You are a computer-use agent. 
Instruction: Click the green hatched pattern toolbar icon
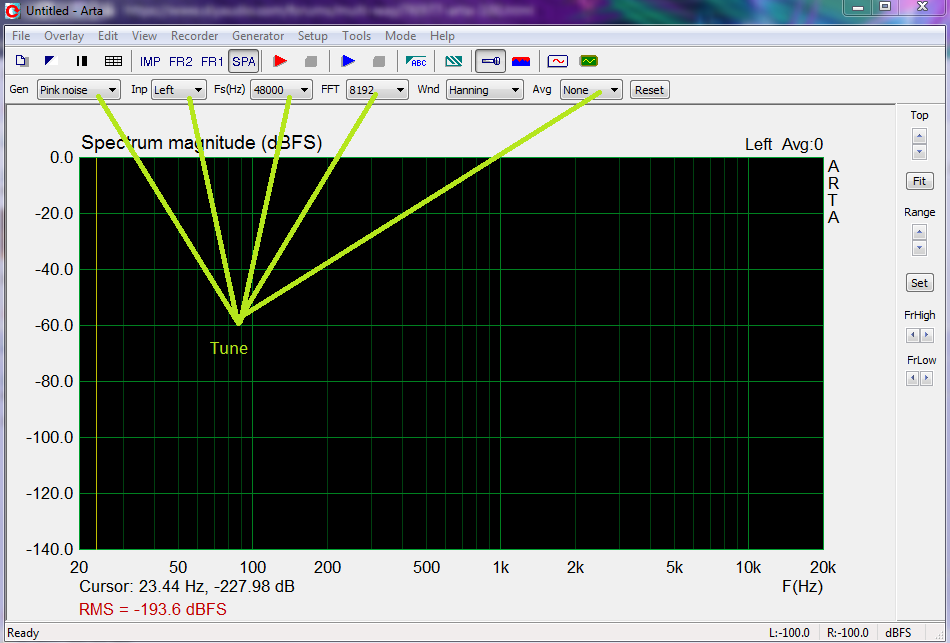click(453, 61)
